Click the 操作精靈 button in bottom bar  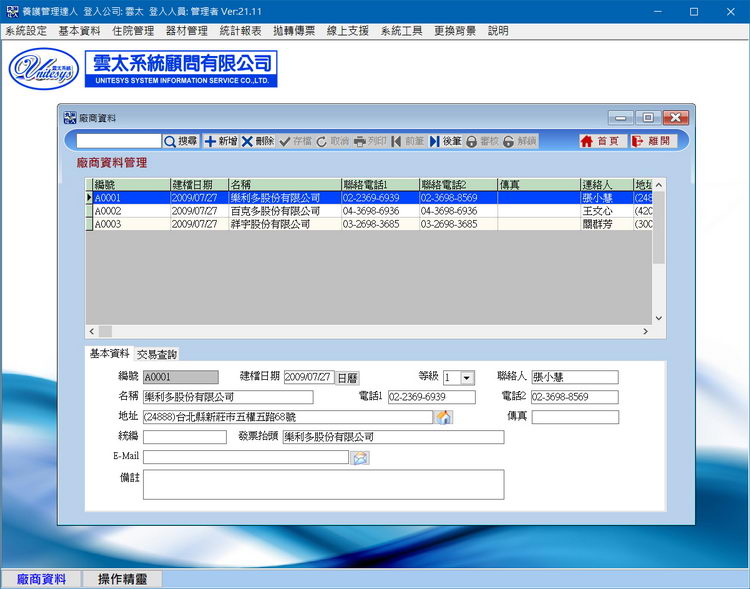(x=122, y=579)
